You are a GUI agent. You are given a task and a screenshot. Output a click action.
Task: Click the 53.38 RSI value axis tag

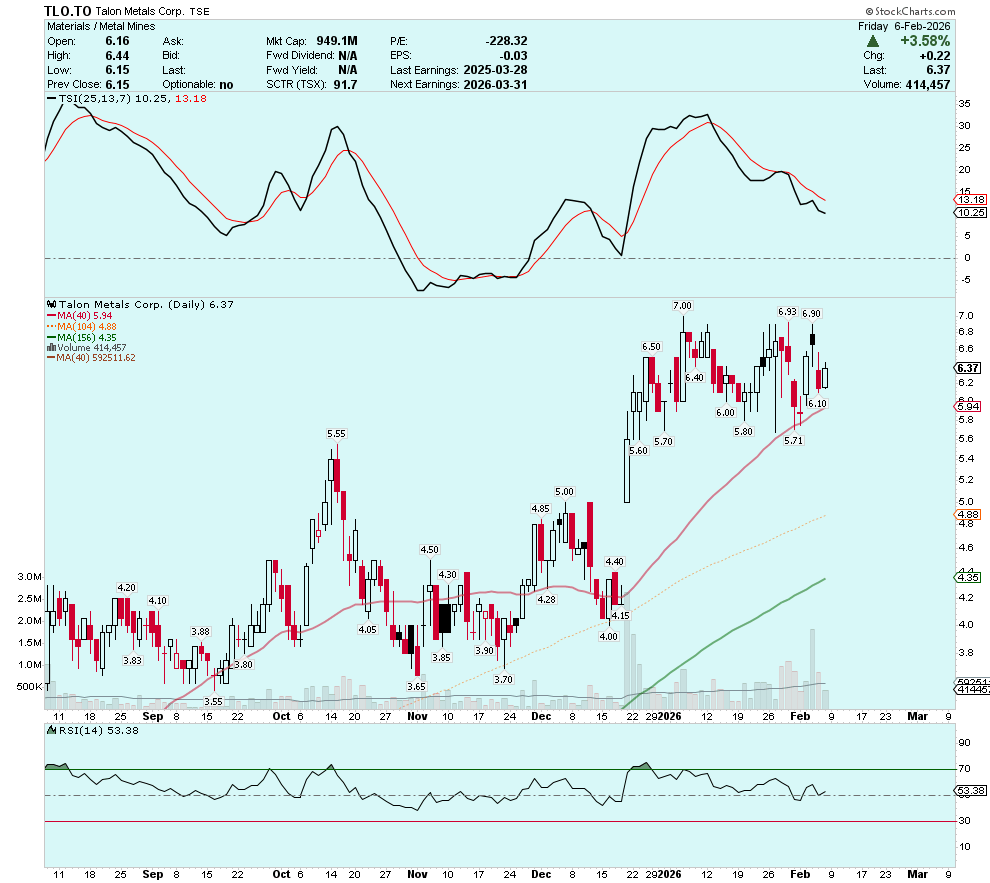coord(970,790)
